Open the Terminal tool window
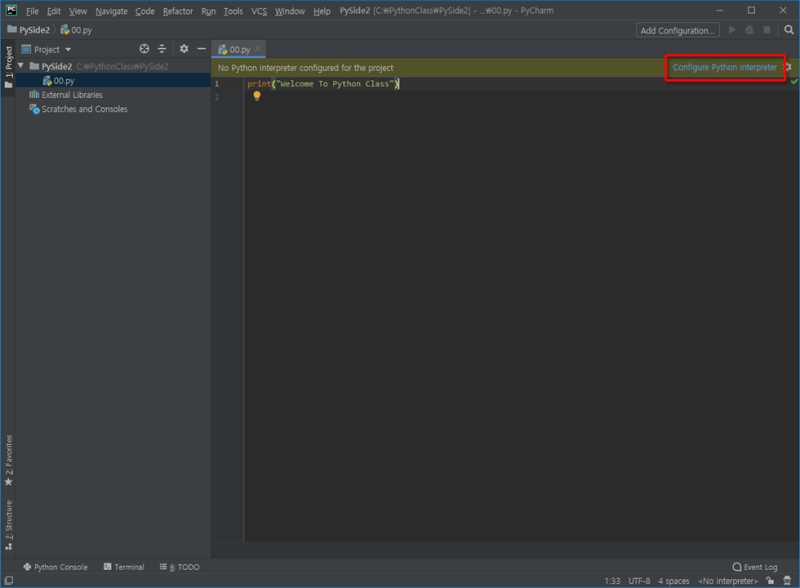 pyautogui.click(x=124, y=567)
